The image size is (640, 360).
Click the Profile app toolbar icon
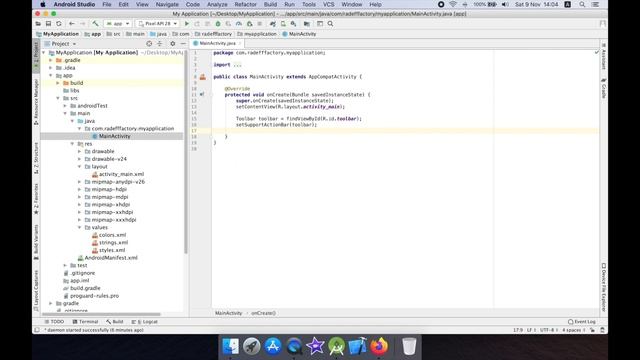239,24
